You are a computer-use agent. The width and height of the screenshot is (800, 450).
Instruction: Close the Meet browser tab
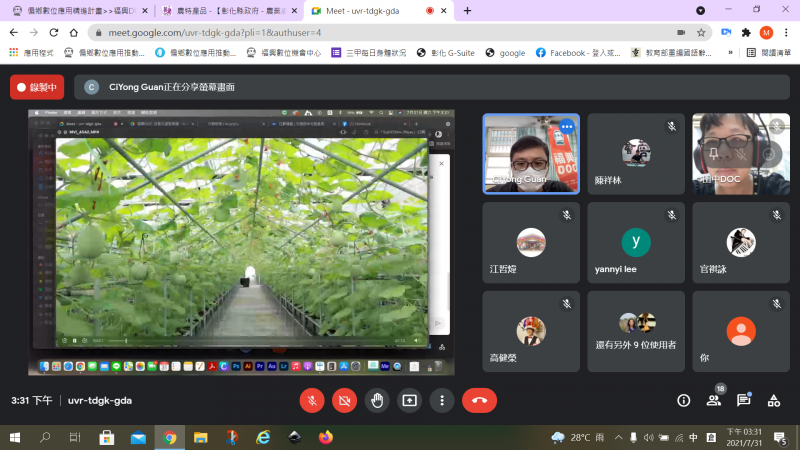pos(444,11)
